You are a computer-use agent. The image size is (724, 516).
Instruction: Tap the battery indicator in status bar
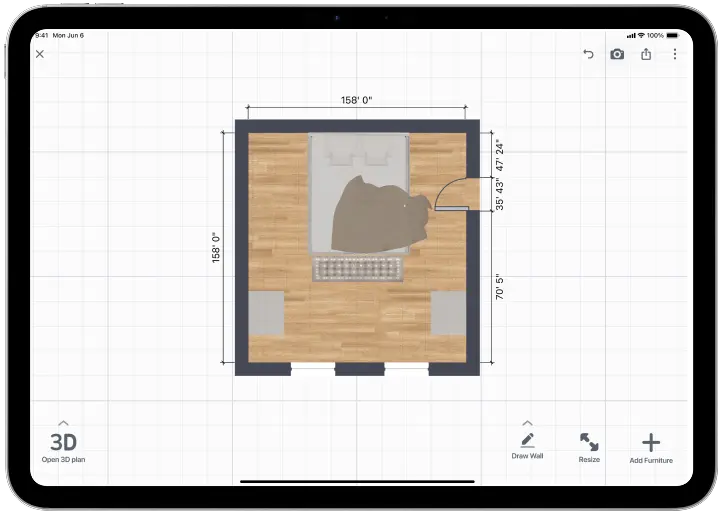pyautogui.click(x=672, y=36)
